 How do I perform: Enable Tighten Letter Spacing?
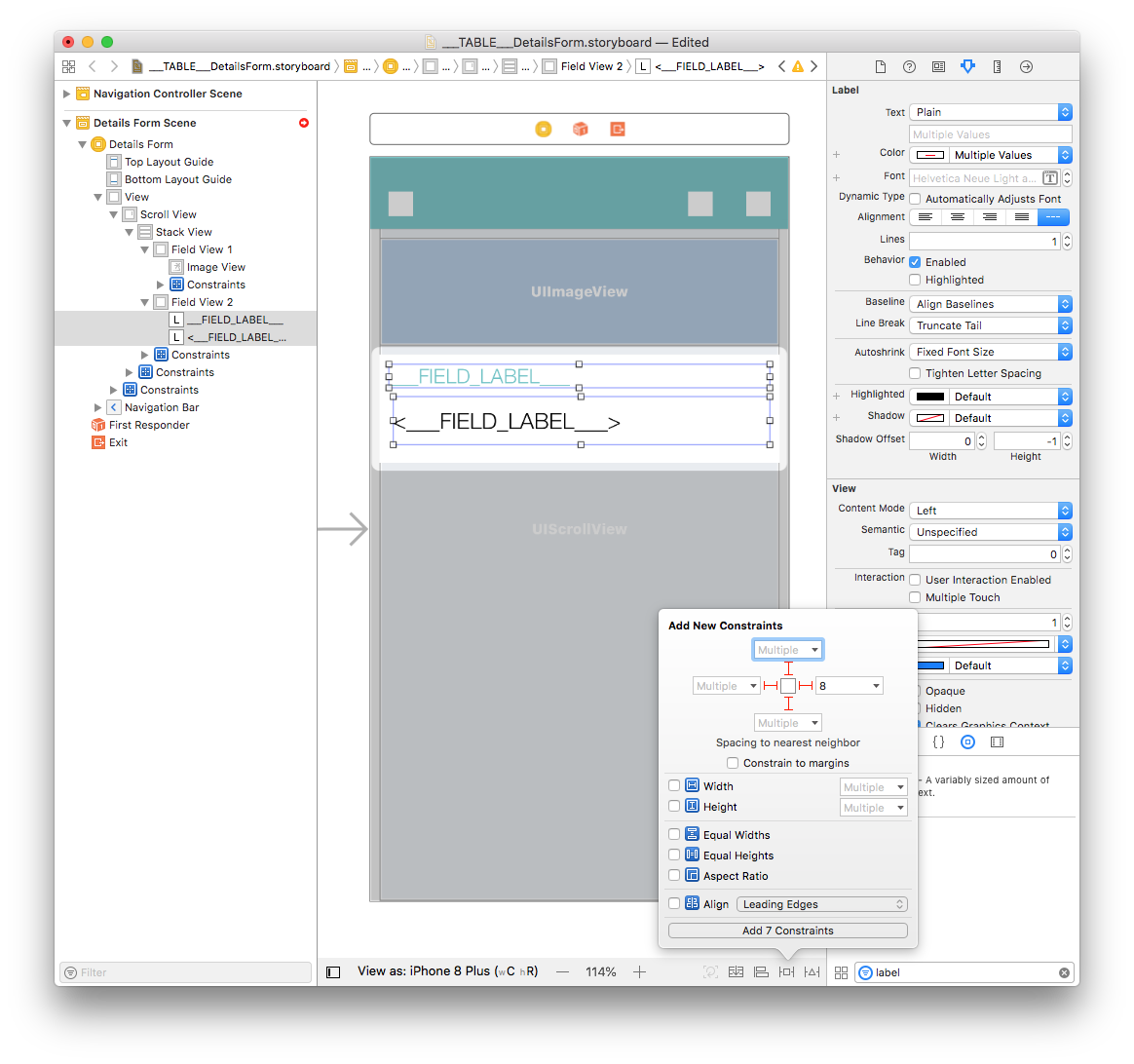pyautogui.click(x=915, y=373)
